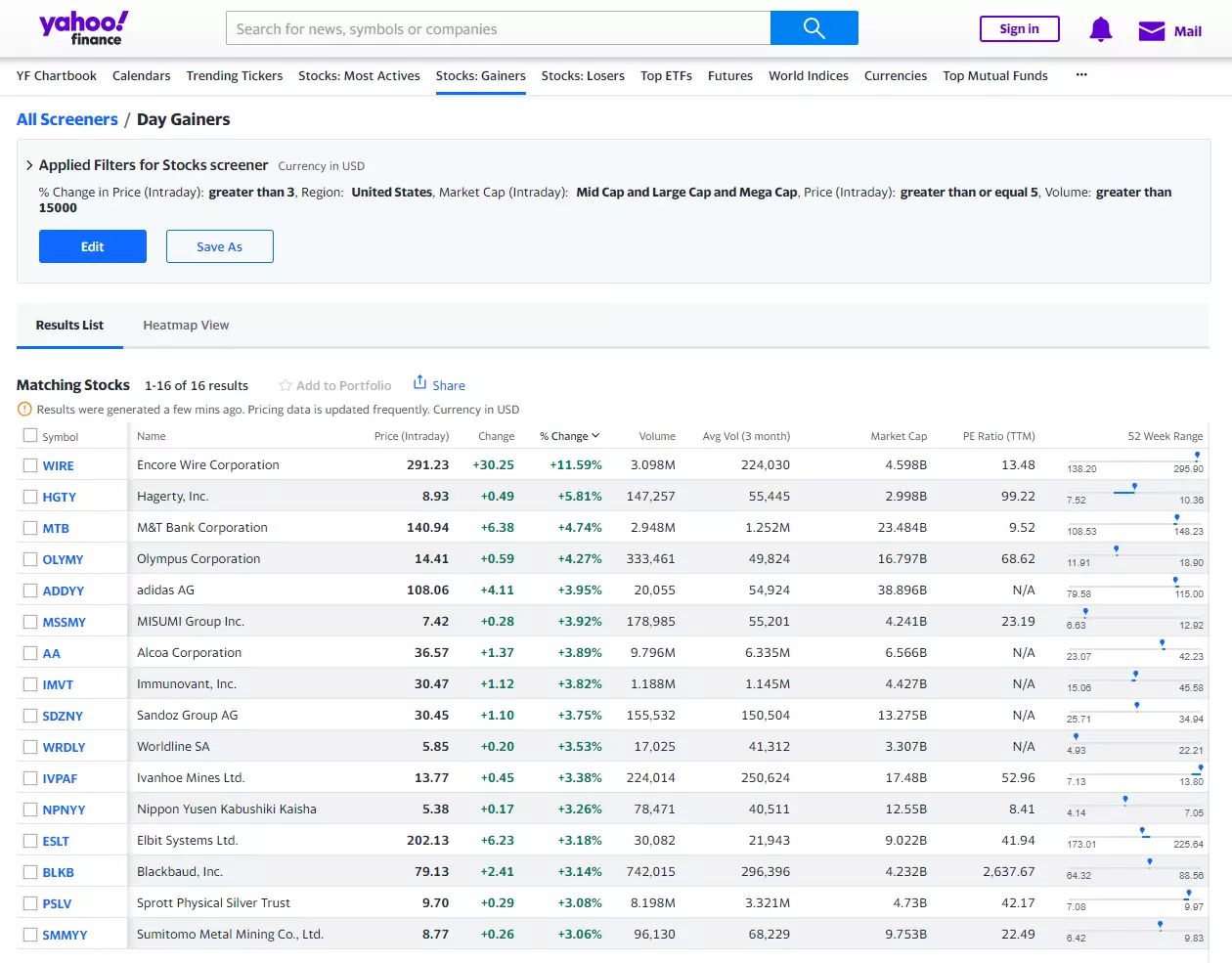The height and width of the screenshot is (963, 1232).
Task: Switch to the Results List tab
Action: (69, 326)
